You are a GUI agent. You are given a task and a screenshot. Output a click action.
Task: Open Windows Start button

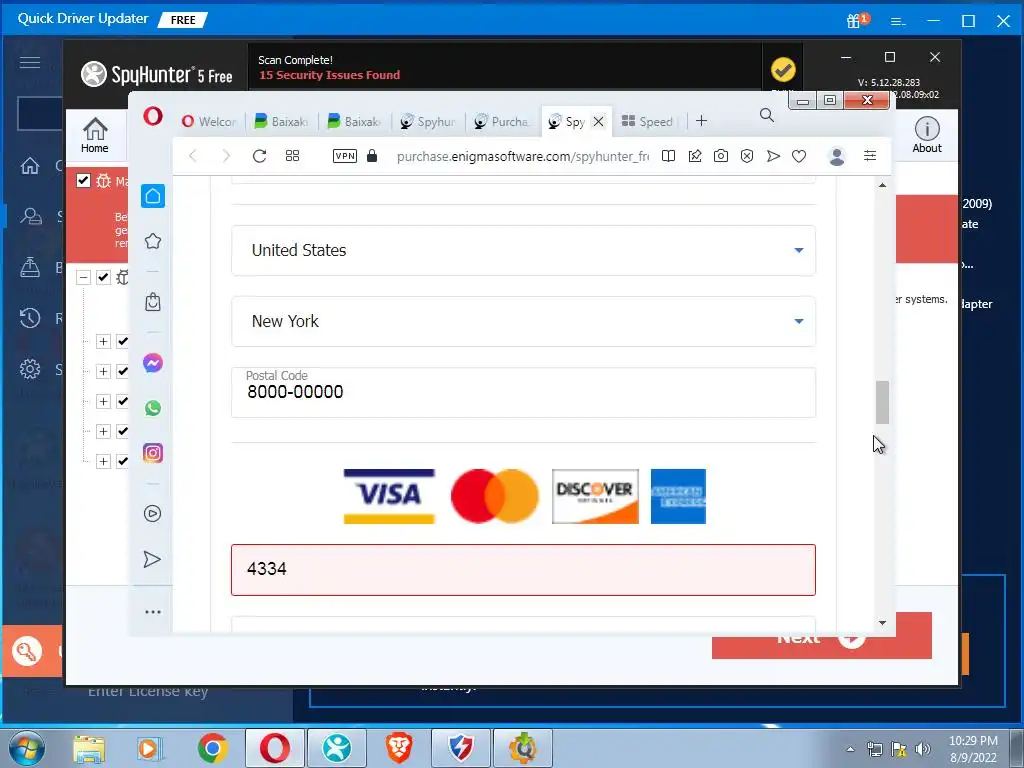27,748
